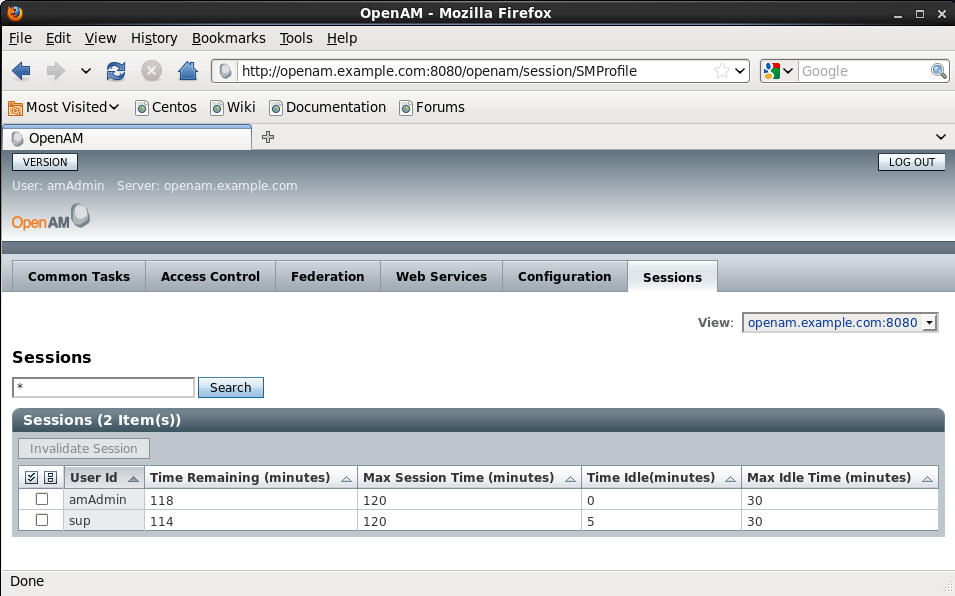Select the Sessions tab
955x596 pixels.
[x=672, y=277]
